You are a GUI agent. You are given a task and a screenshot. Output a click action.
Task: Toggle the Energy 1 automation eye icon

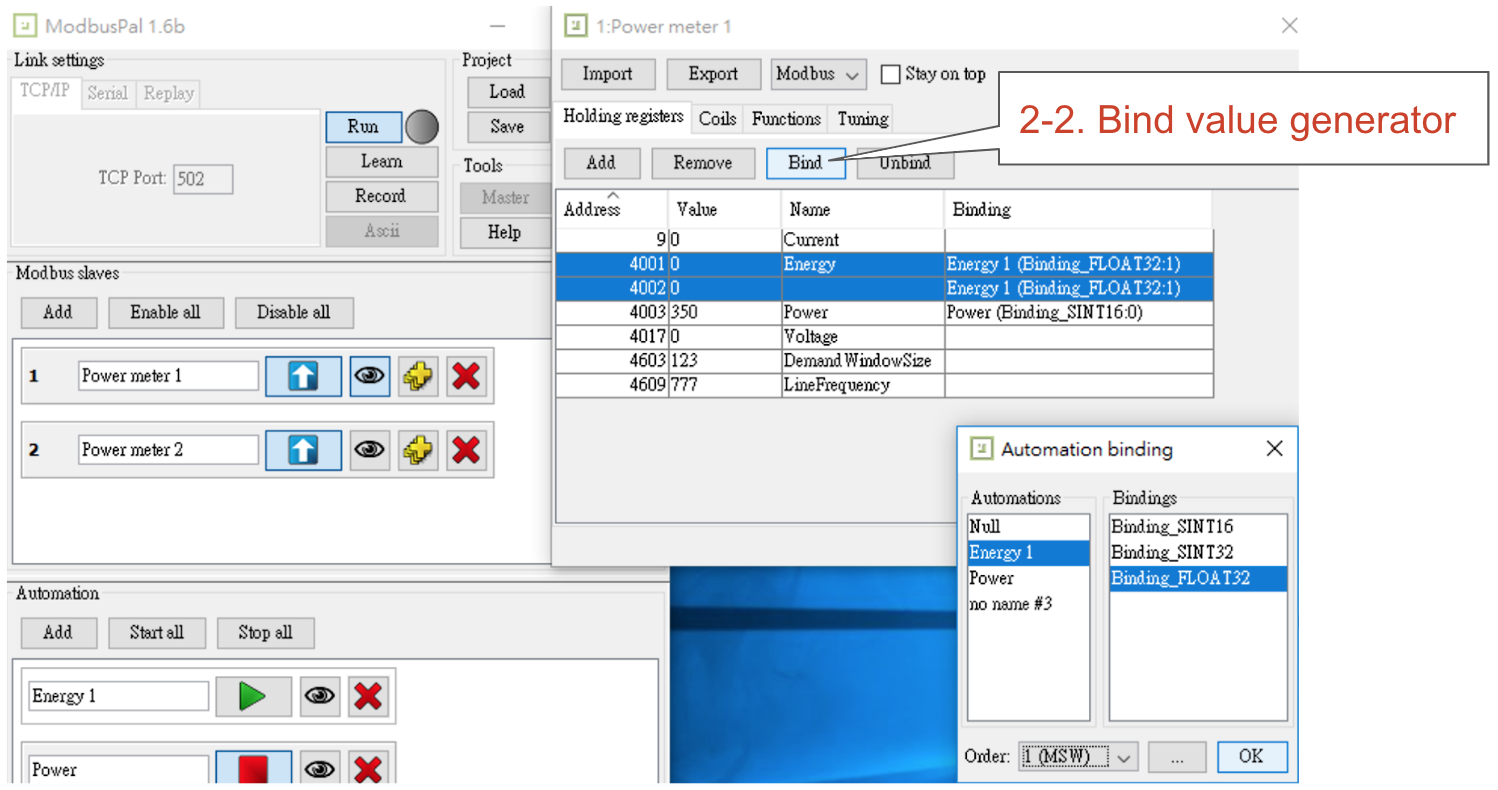tap(320, 697)
